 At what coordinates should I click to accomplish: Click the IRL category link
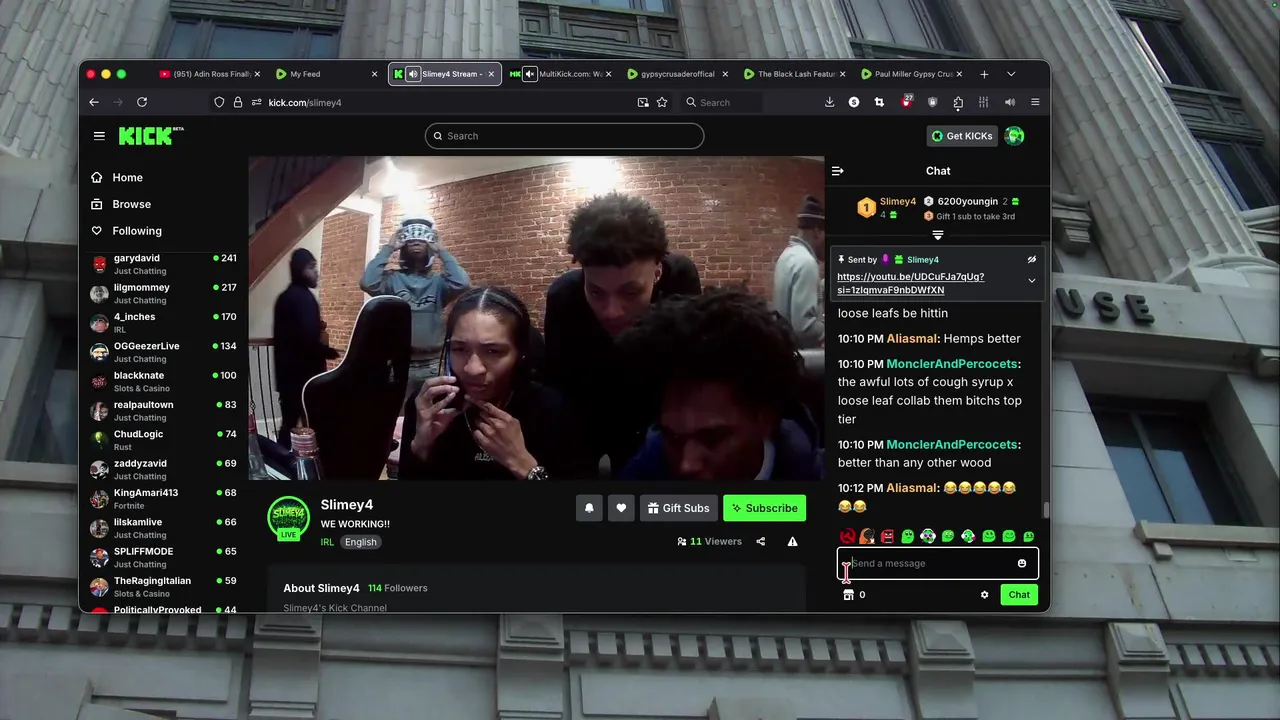(327, 542)
